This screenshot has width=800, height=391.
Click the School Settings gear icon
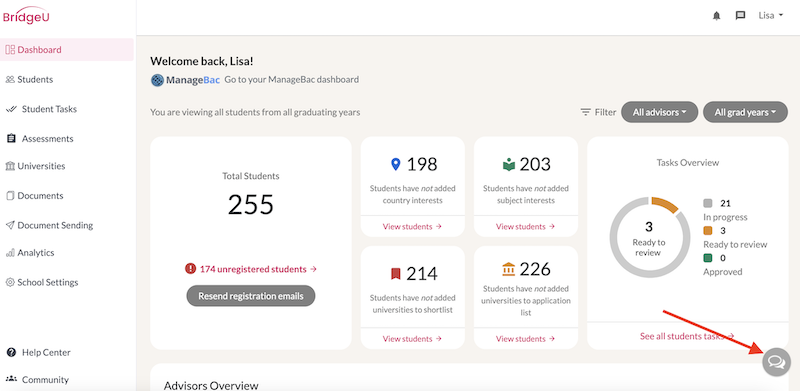tap(10, 282)
